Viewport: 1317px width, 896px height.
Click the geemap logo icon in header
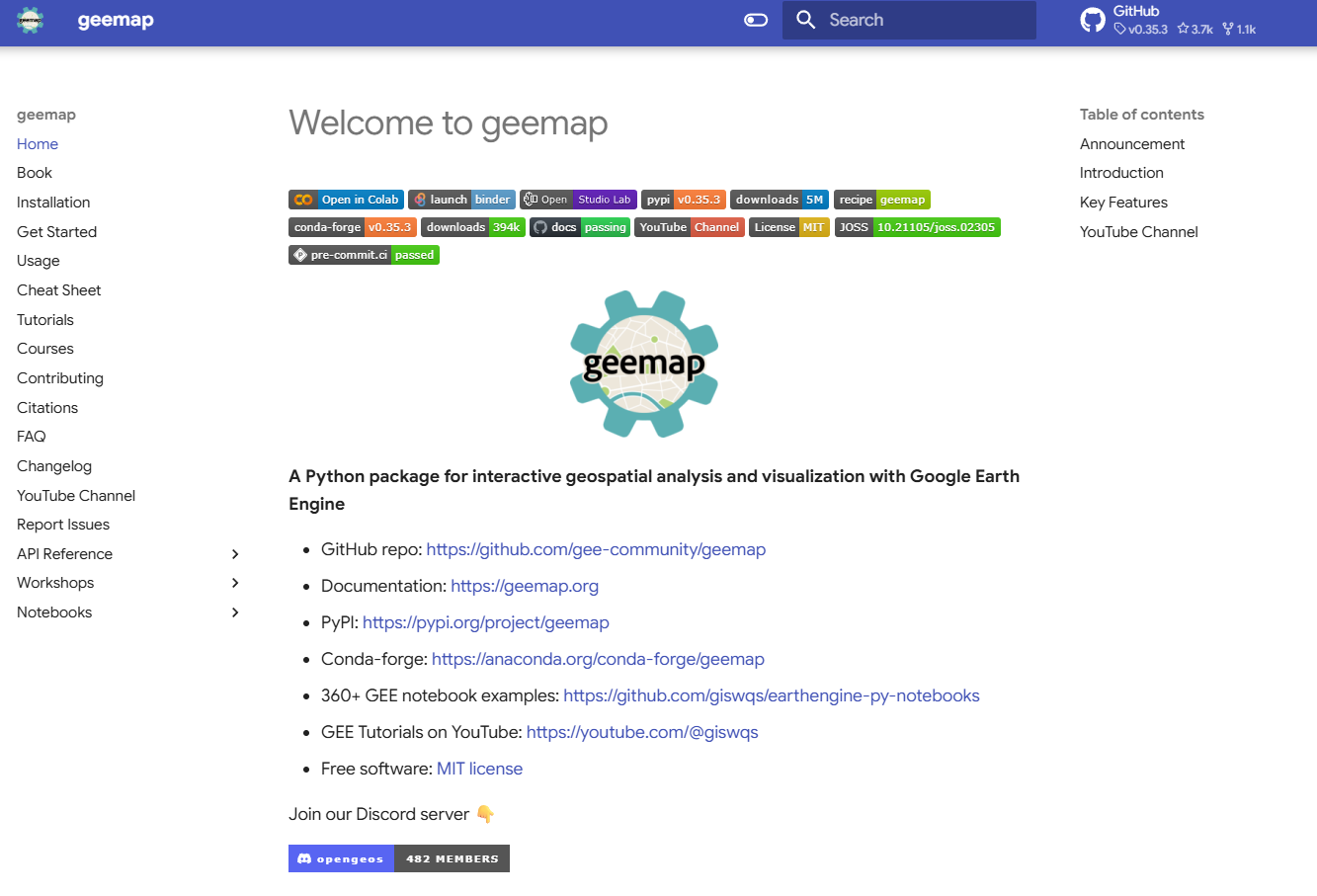coord(31,20)
